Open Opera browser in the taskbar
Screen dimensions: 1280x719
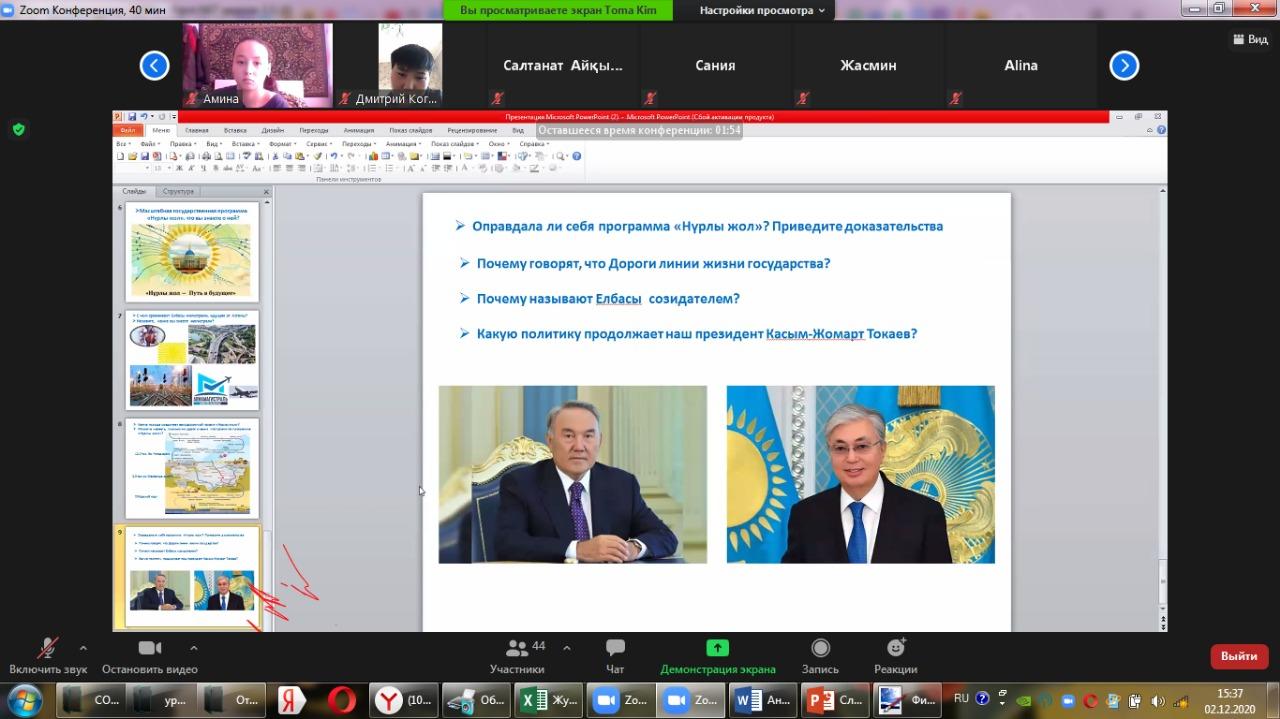(341, 700)
